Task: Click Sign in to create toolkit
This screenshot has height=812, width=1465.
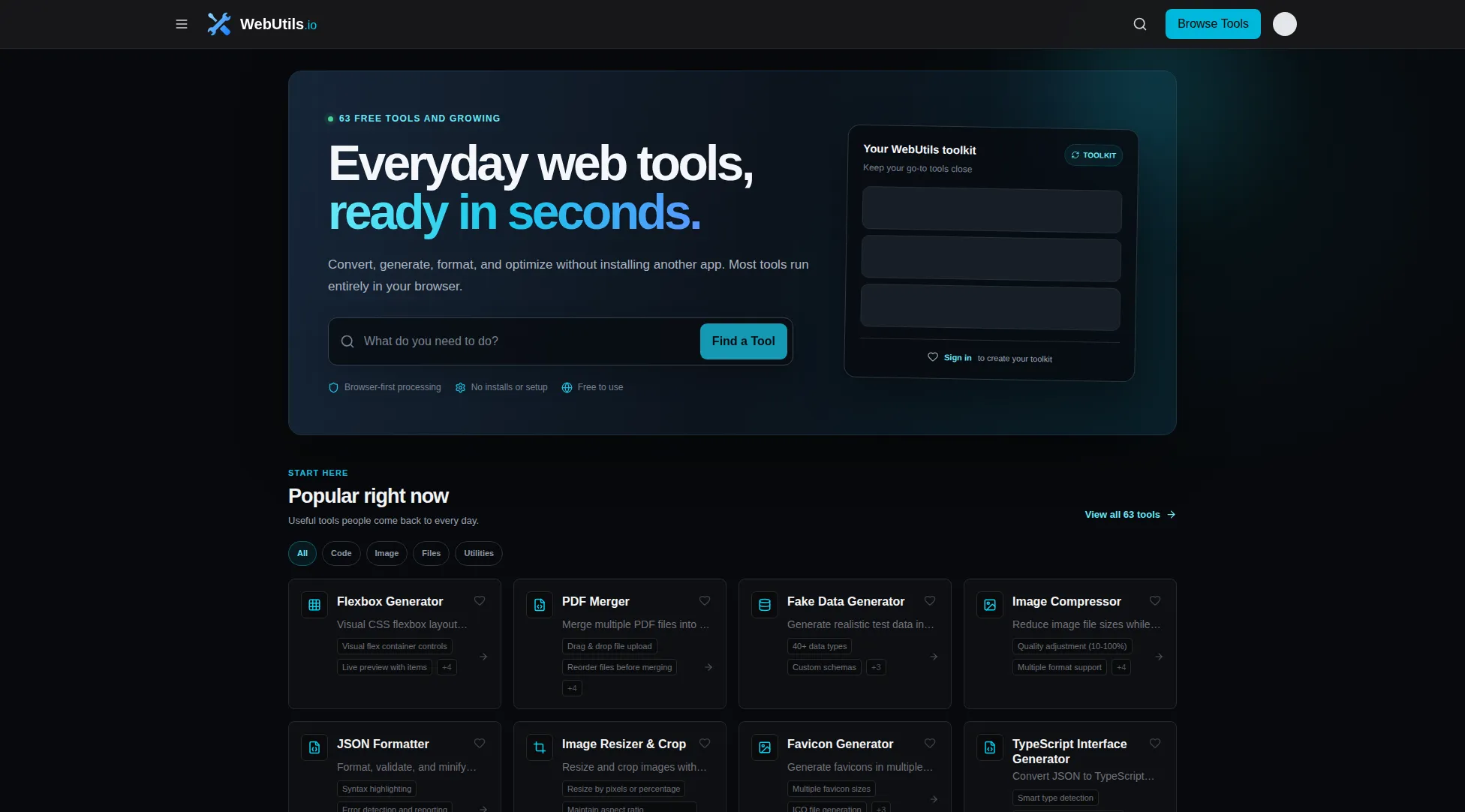Action: [x=958, y=358]
